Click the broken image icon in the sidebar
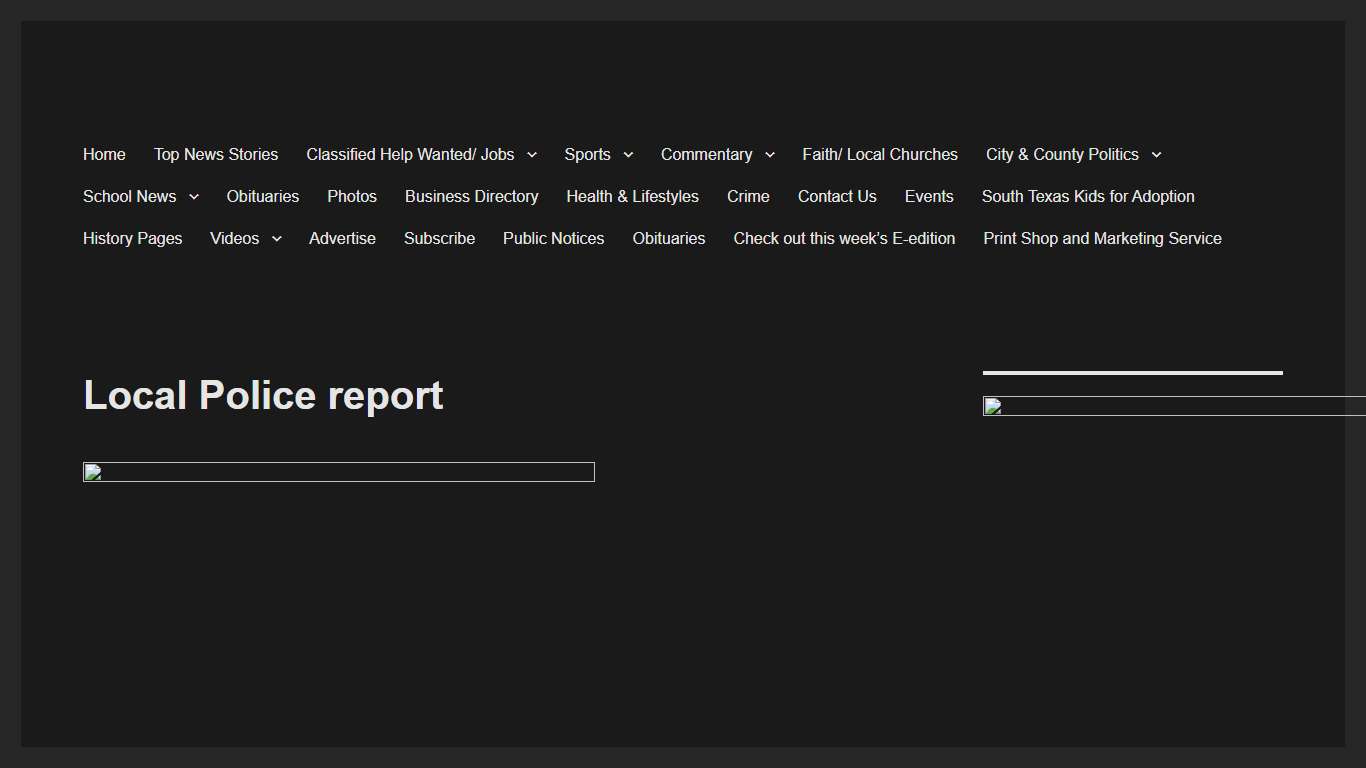This screenshot has width=1366, height=768. click(x=991, y=405)
